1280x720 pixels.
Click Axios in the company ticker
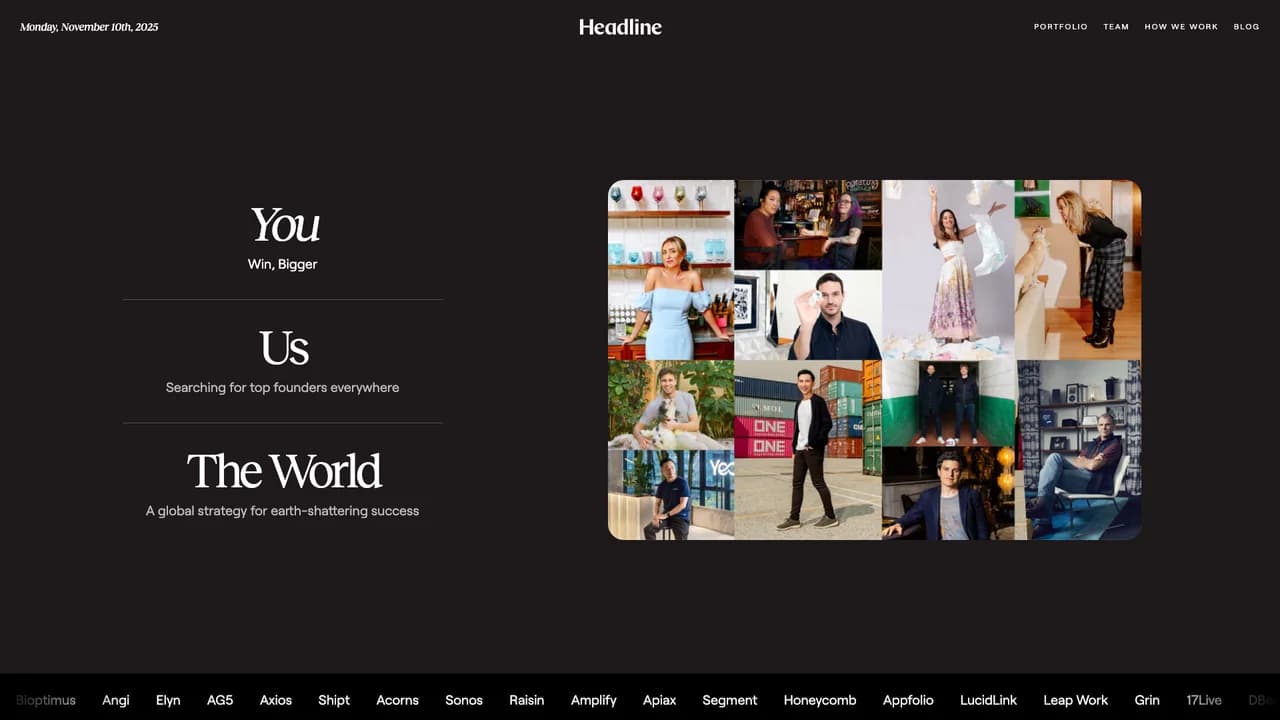pyautogui.click(x=276, y=700)
